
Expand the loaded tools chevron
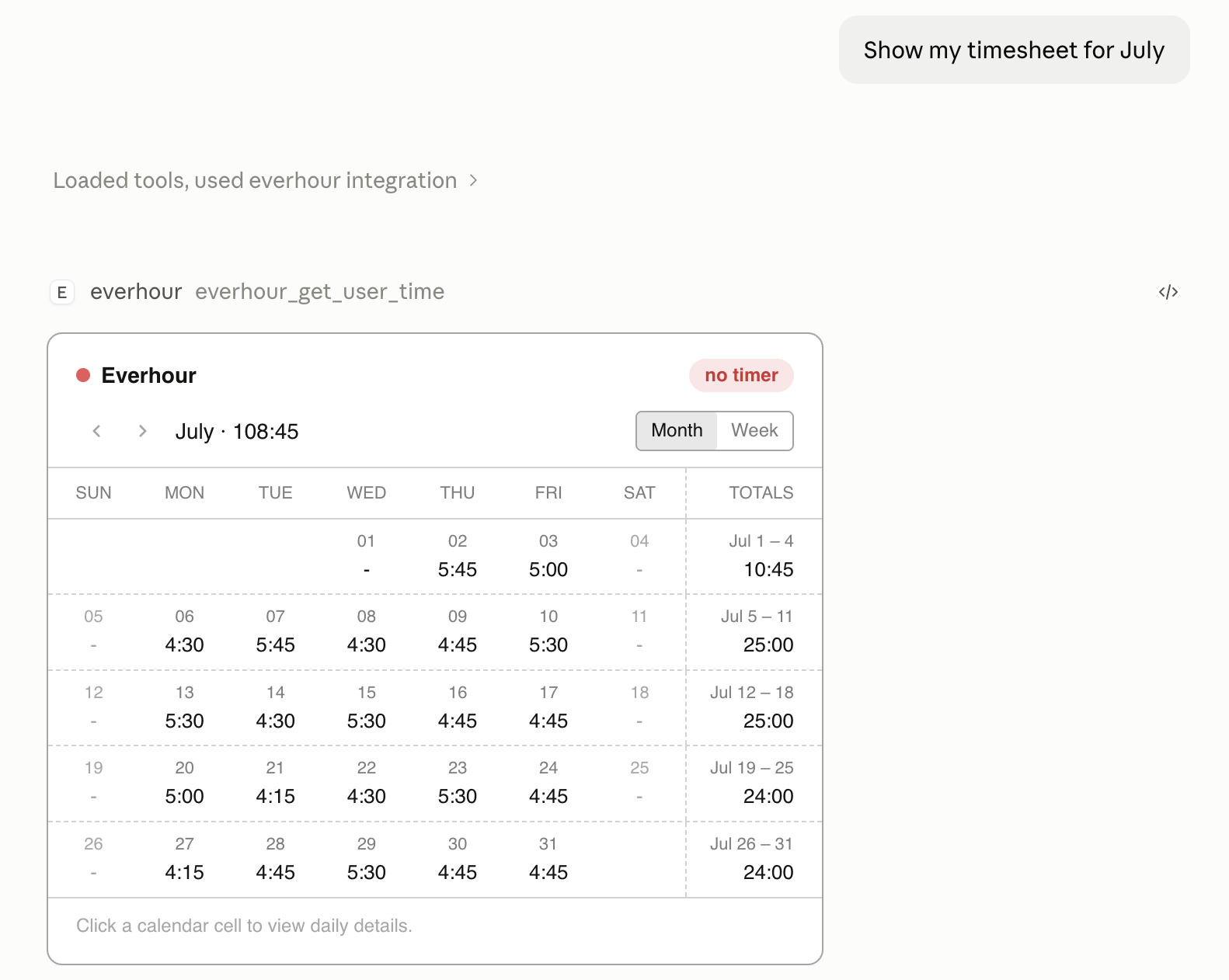tap(473, 181)
